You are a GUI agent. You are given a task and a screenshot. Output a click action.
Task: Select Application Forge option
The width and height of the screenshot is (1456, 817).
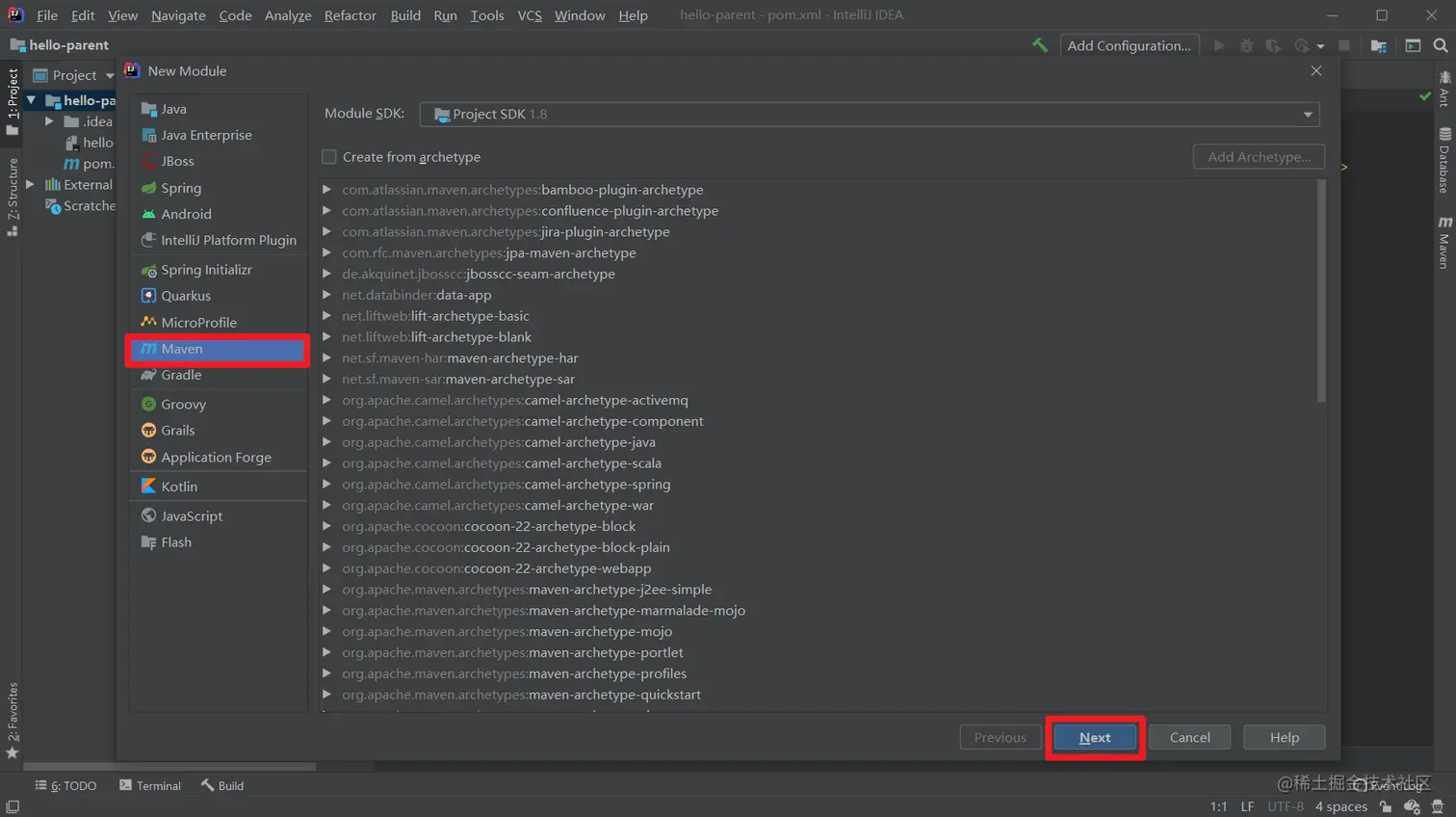click(x=216, y=458)
